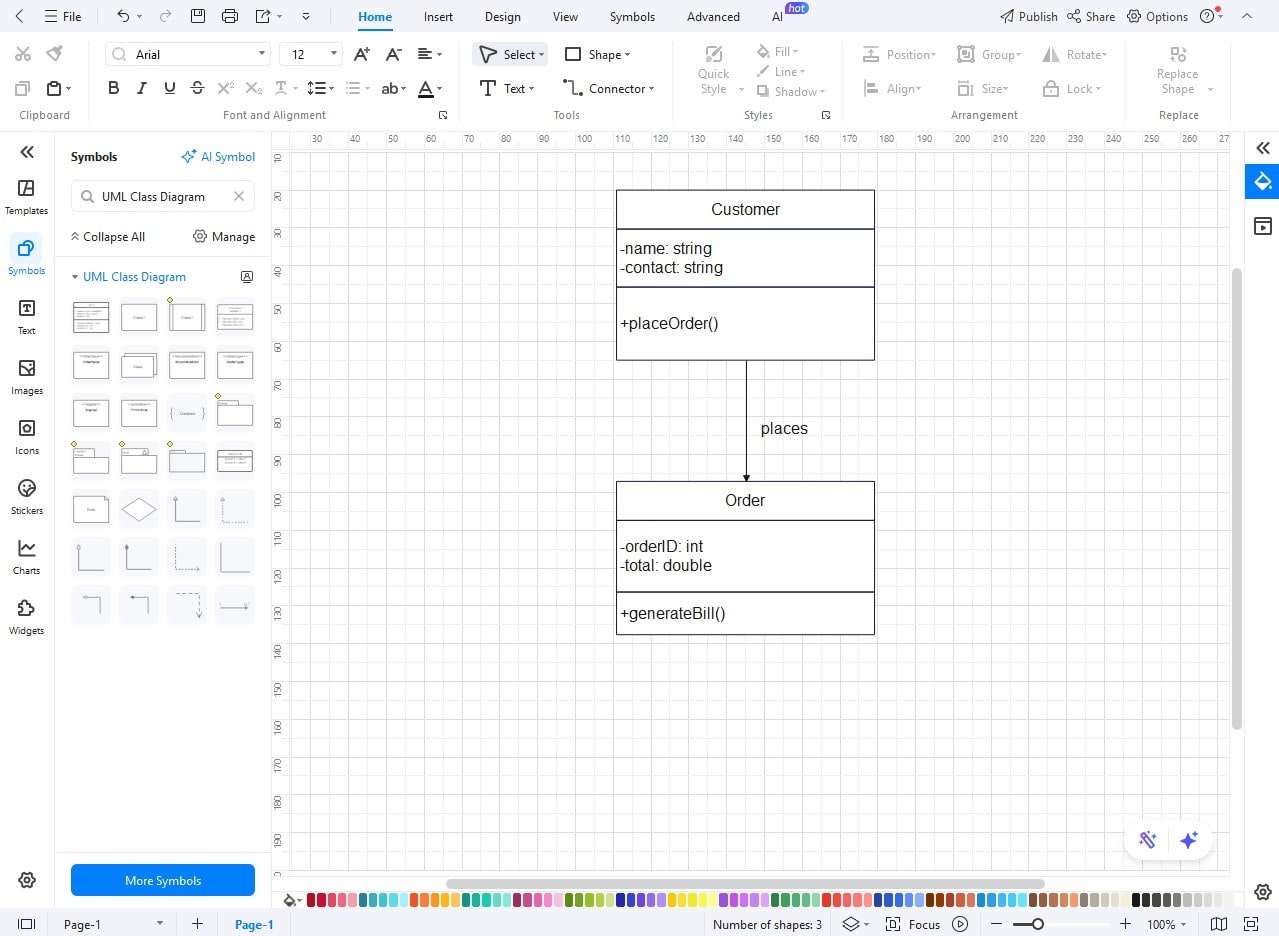Click the Export icon in title bar

coord(263,16)
